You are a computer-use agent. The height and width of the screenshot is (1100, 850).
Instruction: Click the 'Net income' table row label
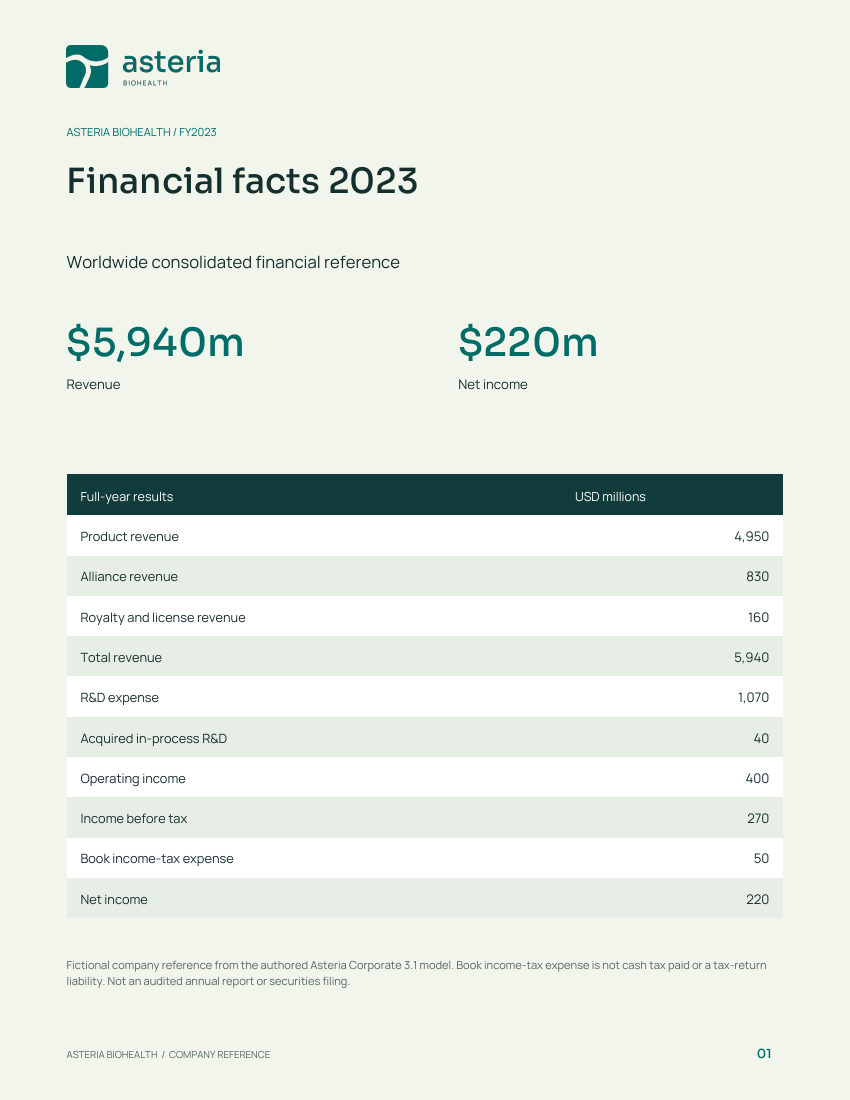(114, 899)
